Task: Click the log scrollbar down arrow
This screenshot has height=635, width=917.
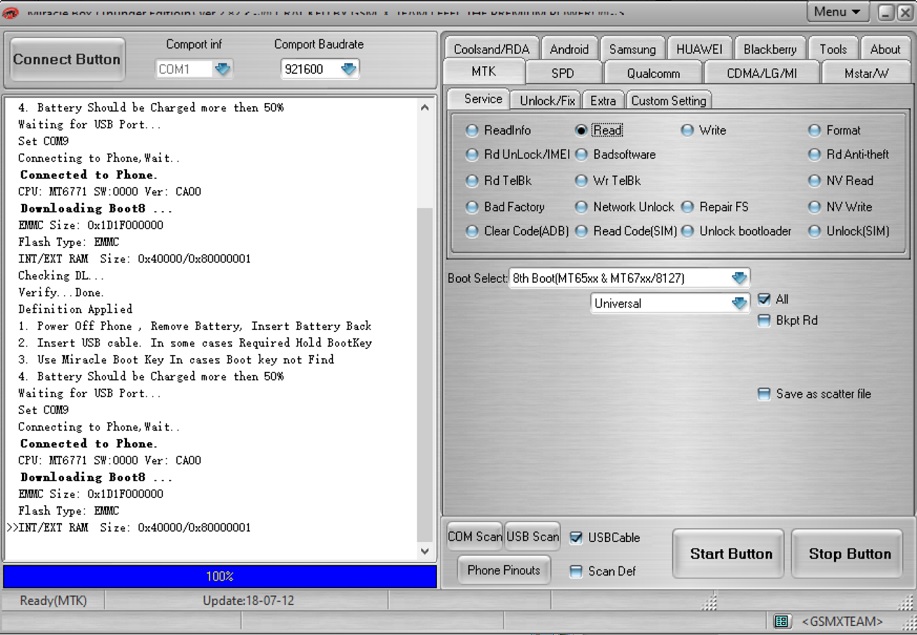Action: click(425, 551)
